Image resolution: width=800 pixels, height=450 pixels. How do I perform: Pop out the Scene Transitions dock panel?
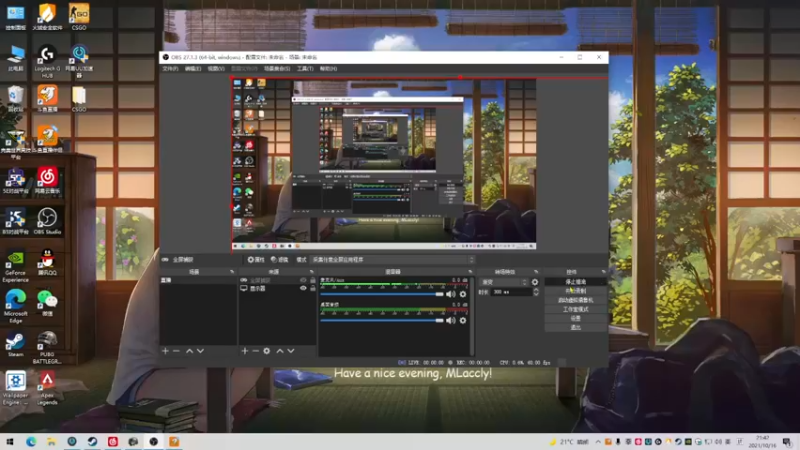click(x=536, y=272)
